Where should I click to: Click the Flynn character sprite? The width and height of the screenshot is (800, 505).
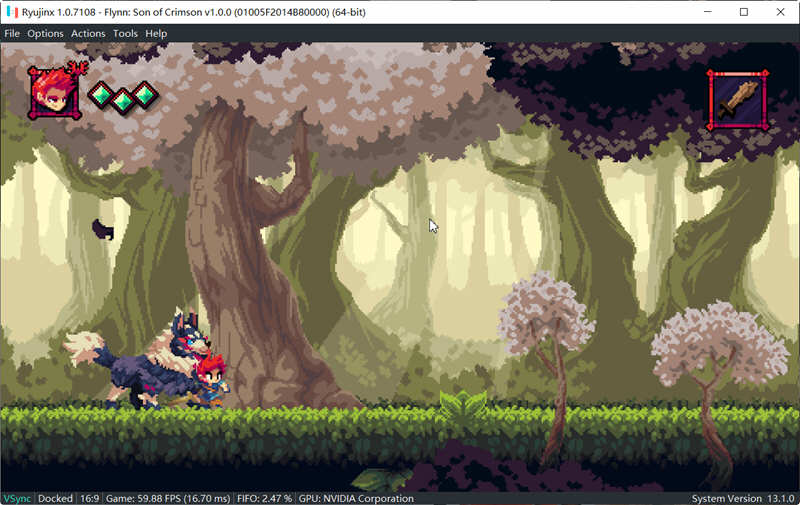point(212,381)
